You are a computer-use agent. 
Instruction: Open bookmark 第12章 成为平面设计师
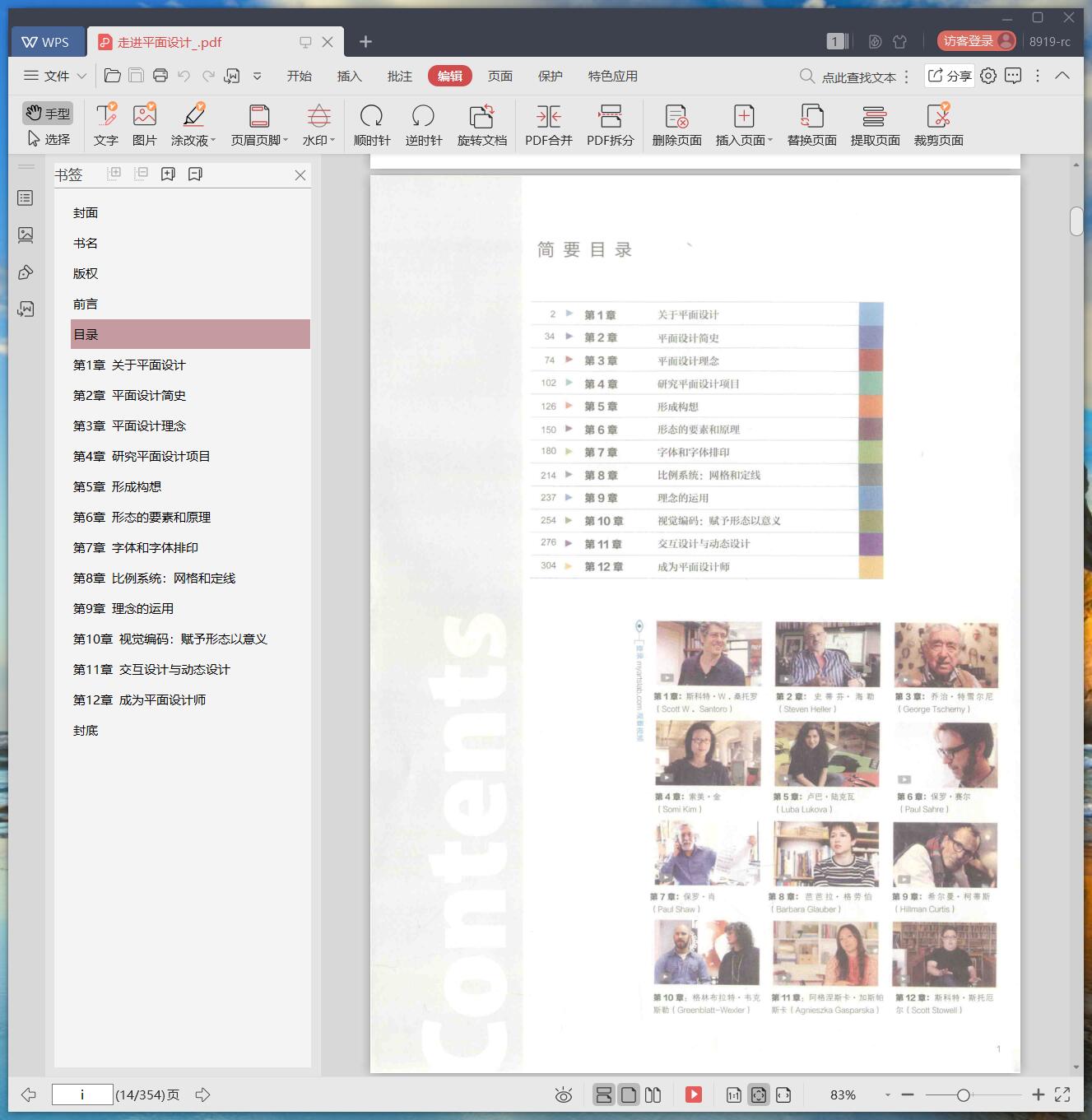pyautogui.click(x=139, y=699)
